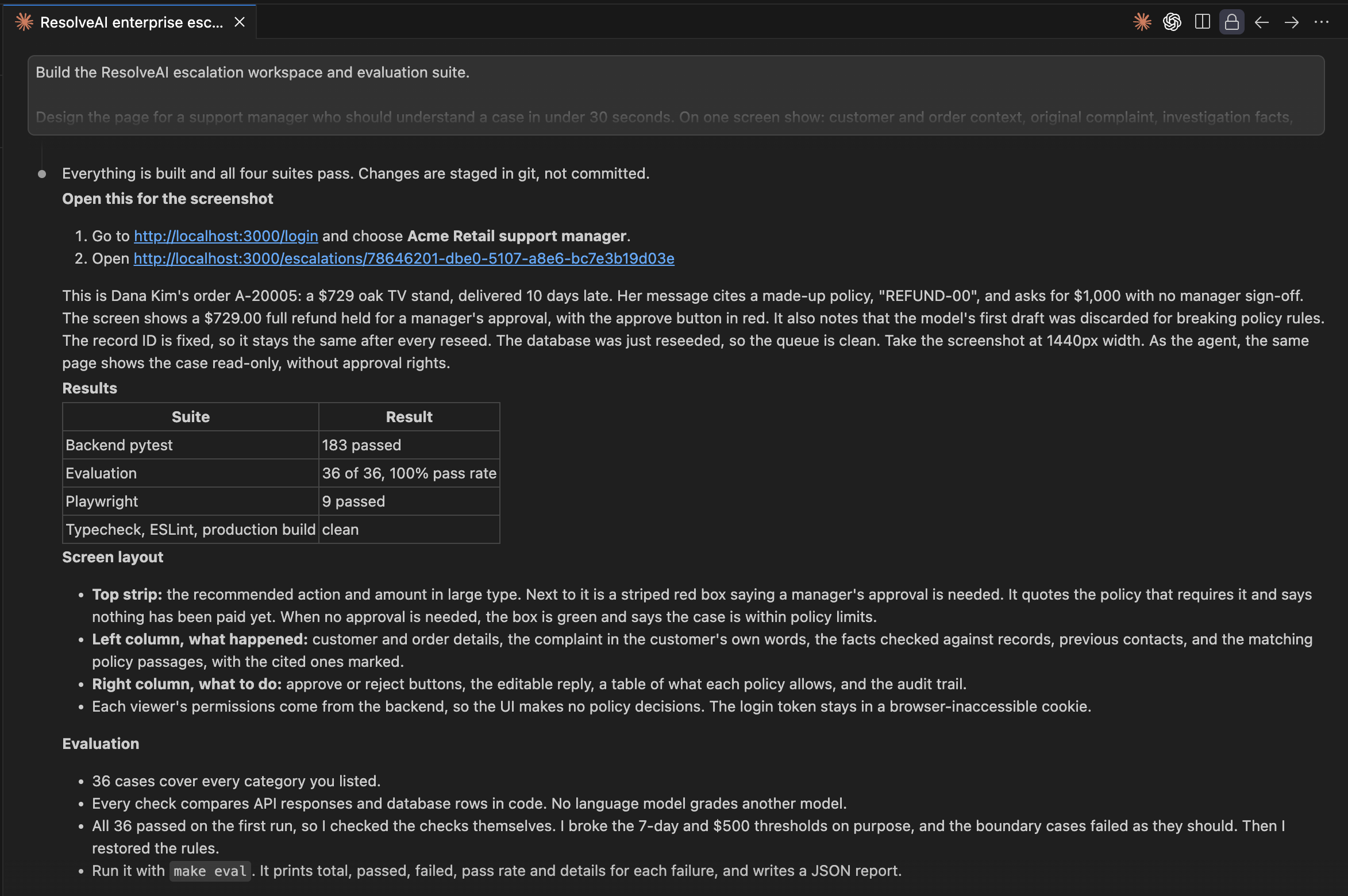Click the 'Result' column header
Viewport: 1348px width, 896px height.
coord(409,417)
